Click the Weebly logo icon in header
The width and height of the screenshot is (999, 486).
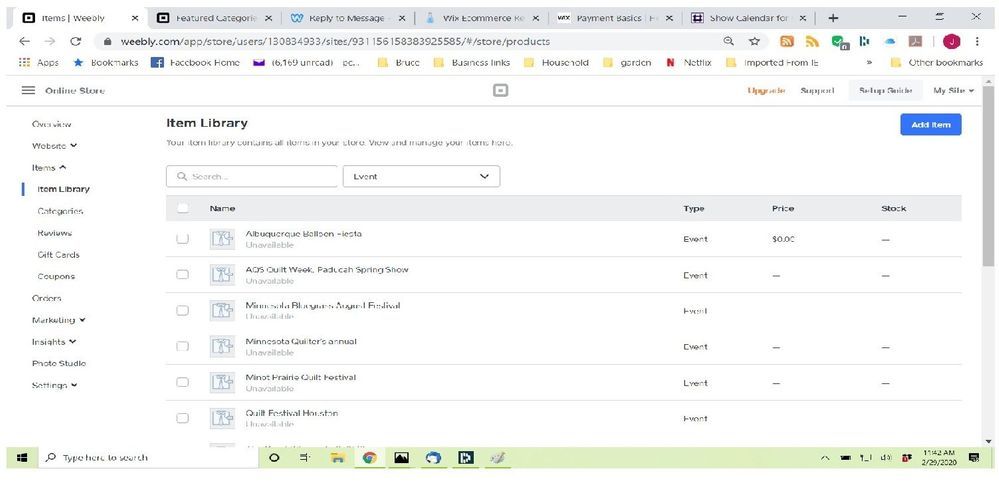500,90
